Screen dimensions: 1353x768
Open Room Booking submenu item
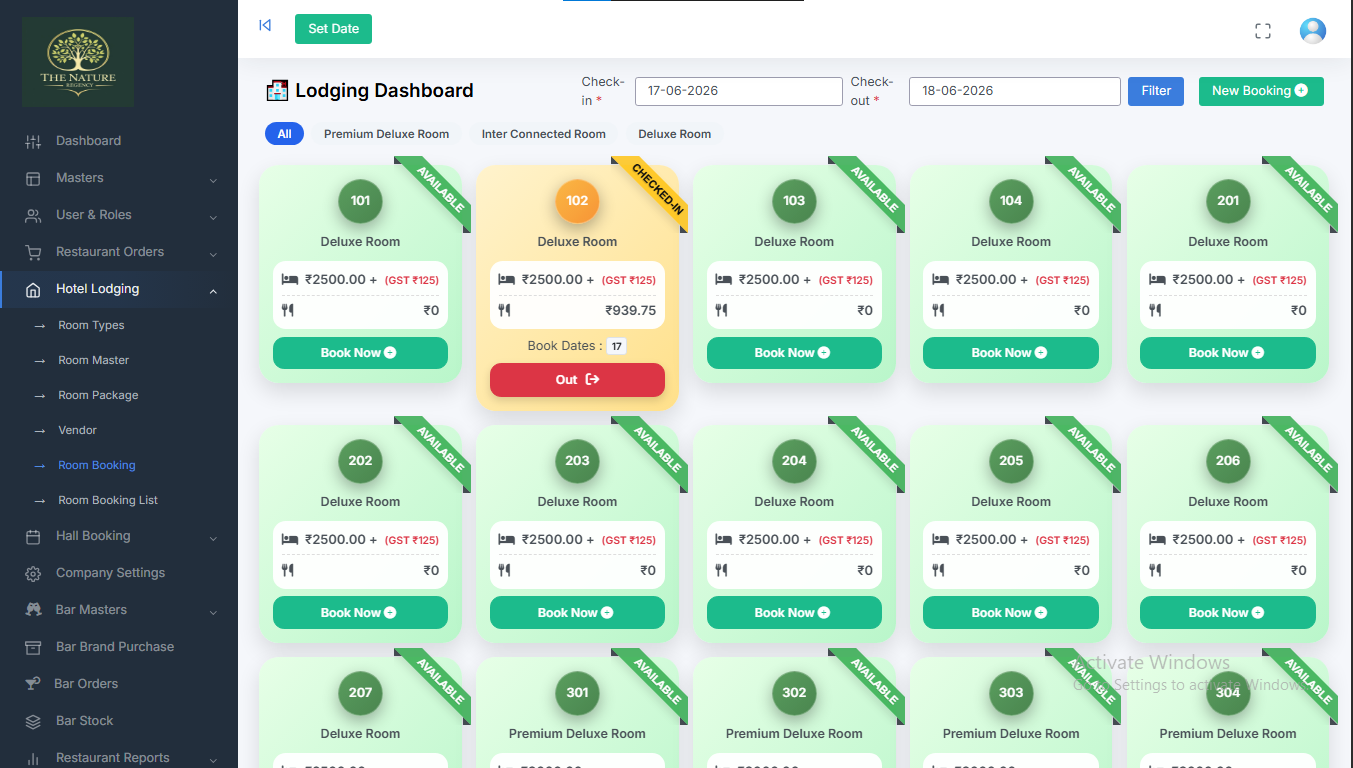97,465
